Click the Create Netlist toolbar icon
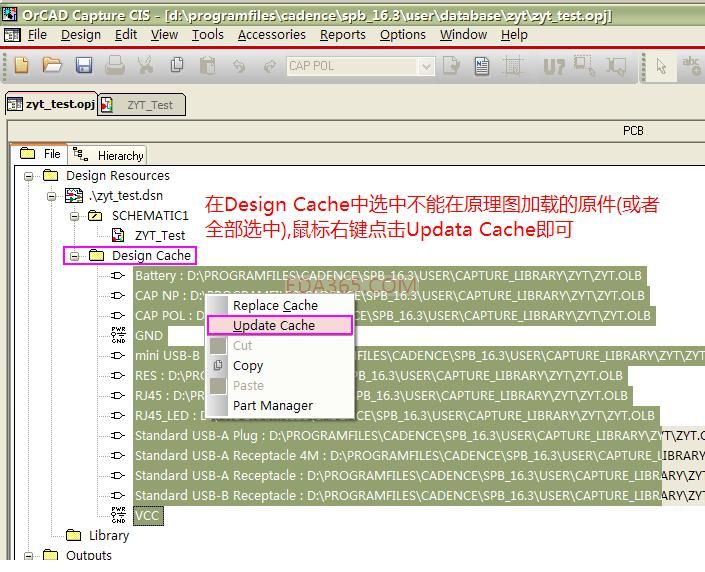 tap(482, 66)
